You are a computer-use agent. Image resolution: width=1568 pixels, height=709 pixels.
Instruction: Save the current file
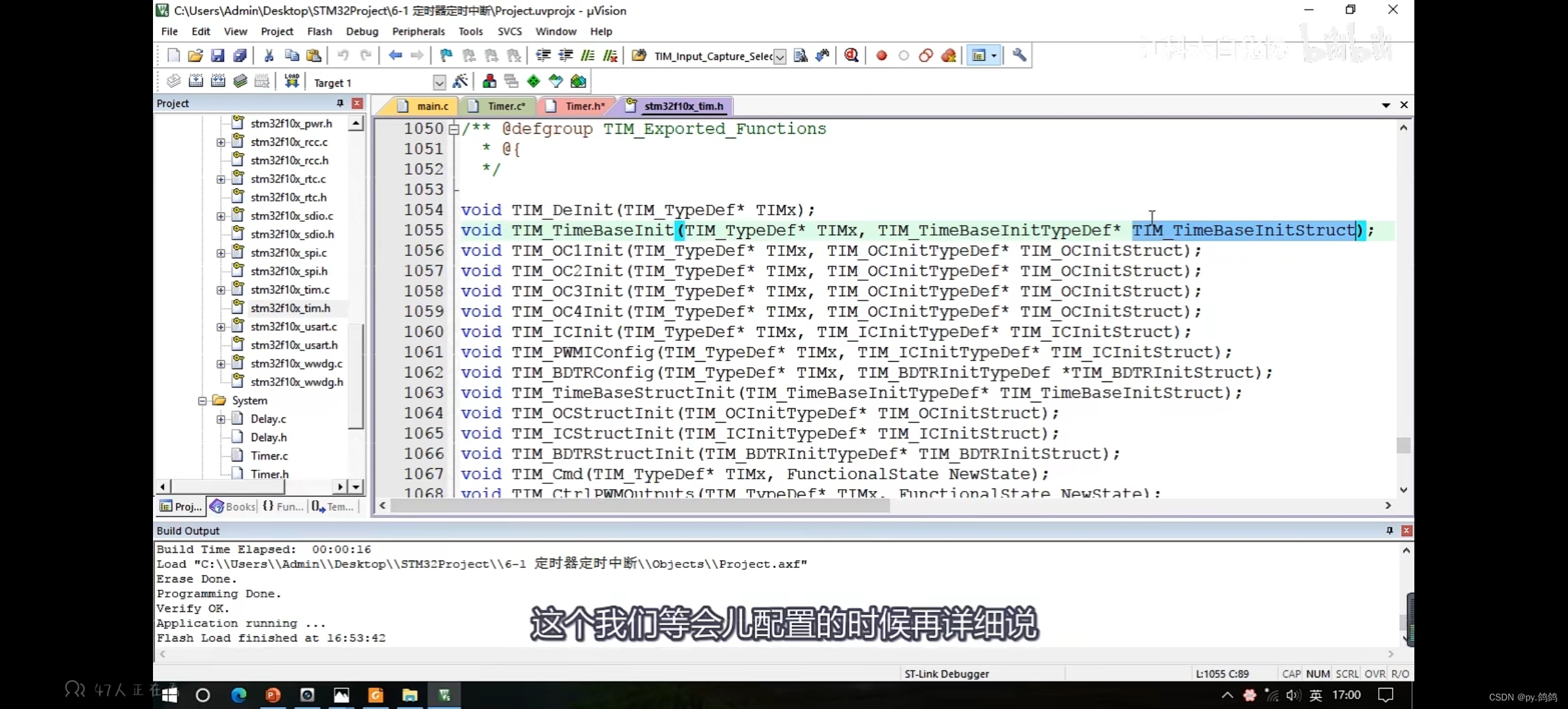[217, 56]
